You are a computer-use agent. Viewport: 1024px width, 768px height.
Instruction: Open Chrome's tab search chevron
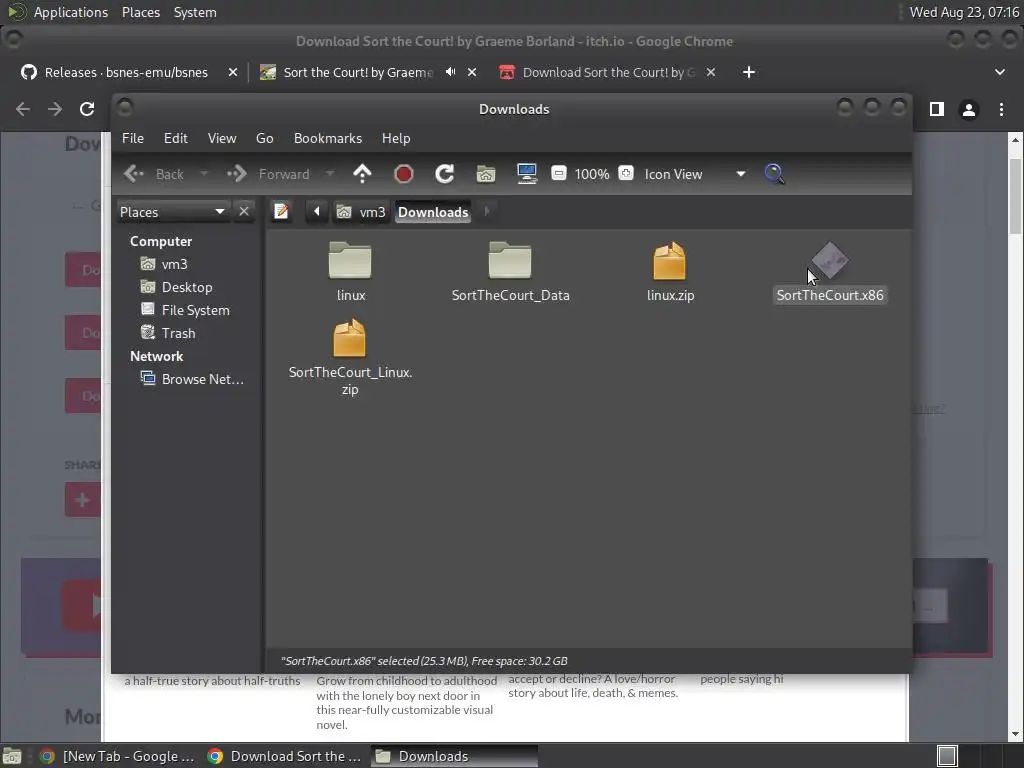(x=1000, y=72)
